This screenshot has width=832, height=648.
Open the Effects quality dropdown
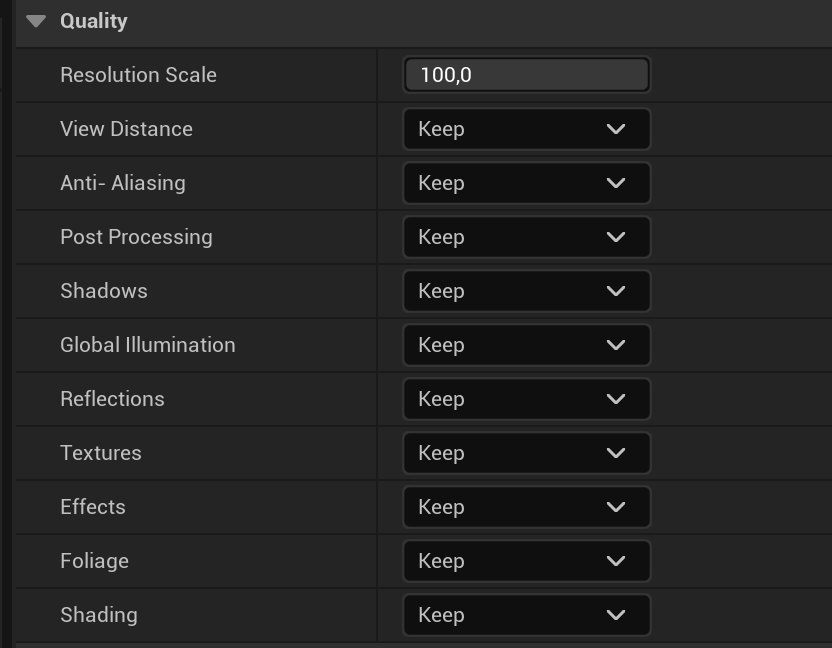click(x=526, y=507)
